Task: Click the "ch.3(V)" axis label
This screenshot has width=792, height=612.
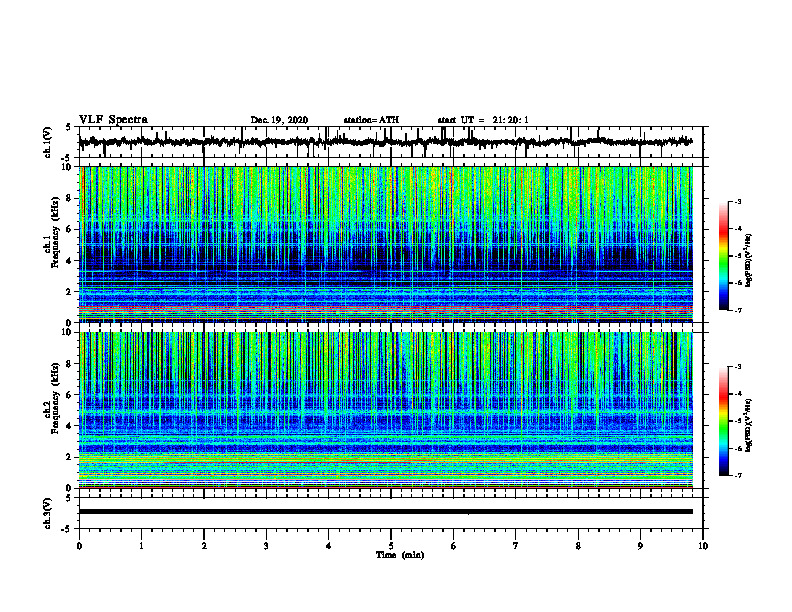Action: pos(48,513)
